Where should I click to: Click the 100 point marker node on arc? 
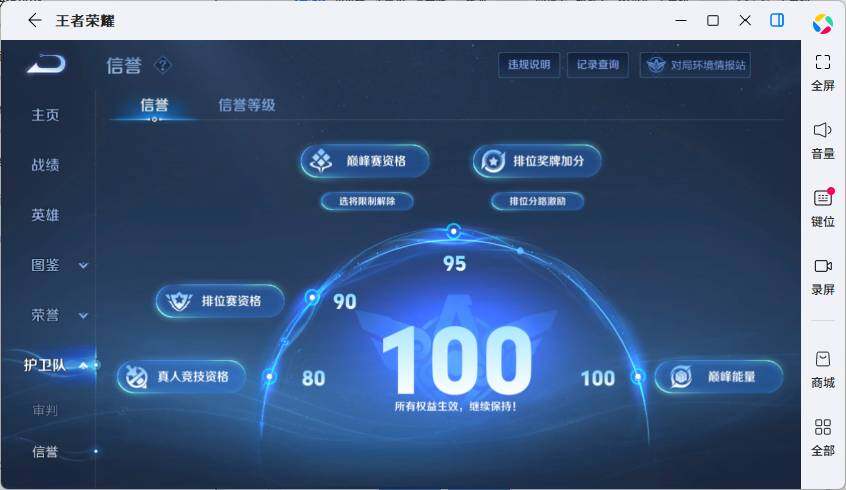638,376
